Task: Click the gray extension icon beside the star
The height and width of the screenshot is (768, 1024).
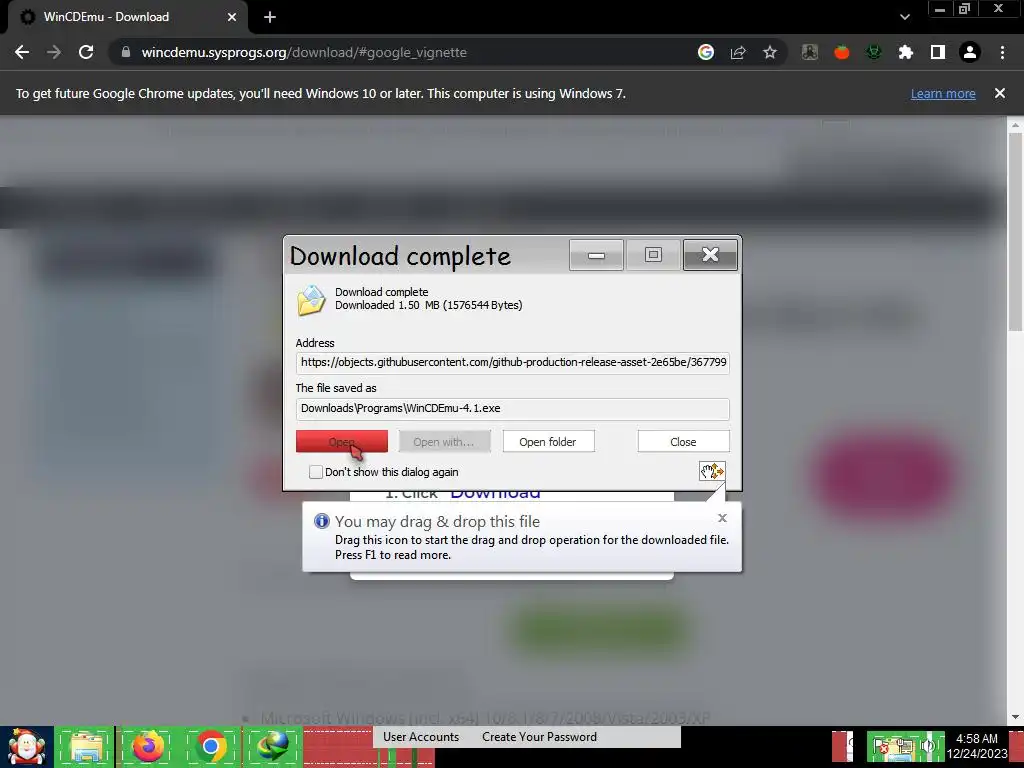Action: tap(810, 52)
